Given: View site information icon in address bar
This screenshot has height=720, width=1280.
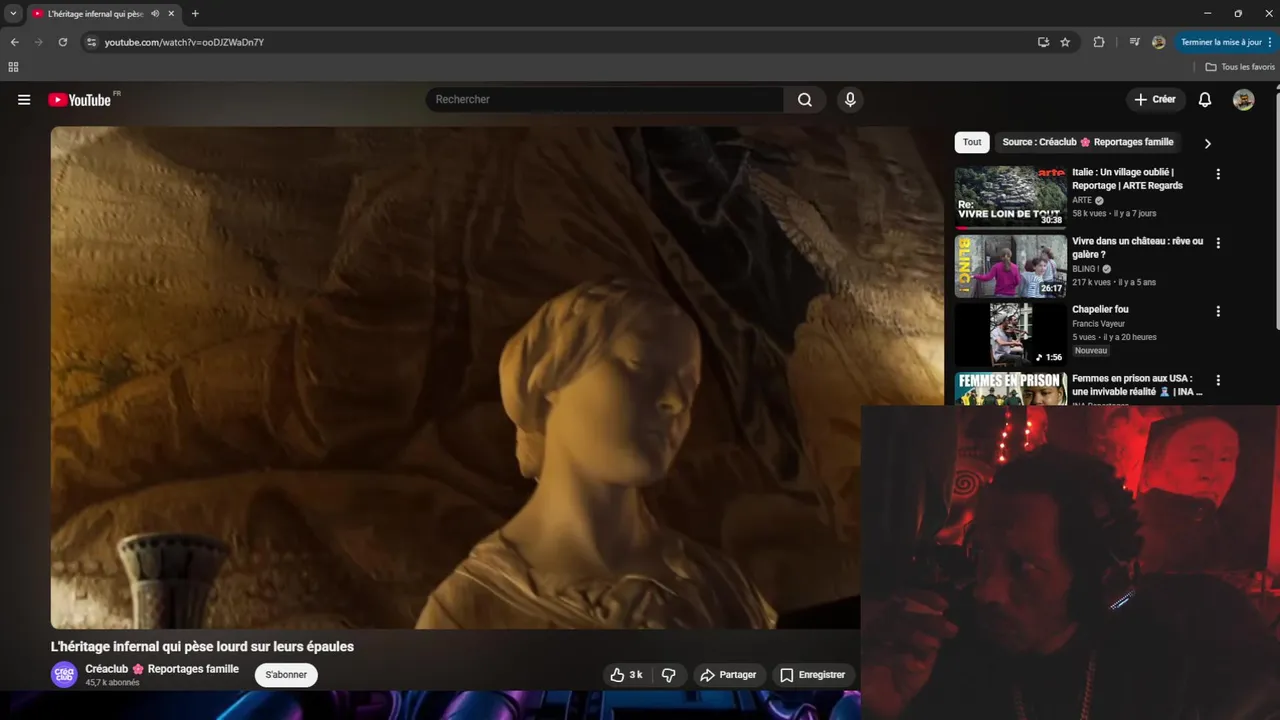Looking at the screenshot, I should (91, 42).
